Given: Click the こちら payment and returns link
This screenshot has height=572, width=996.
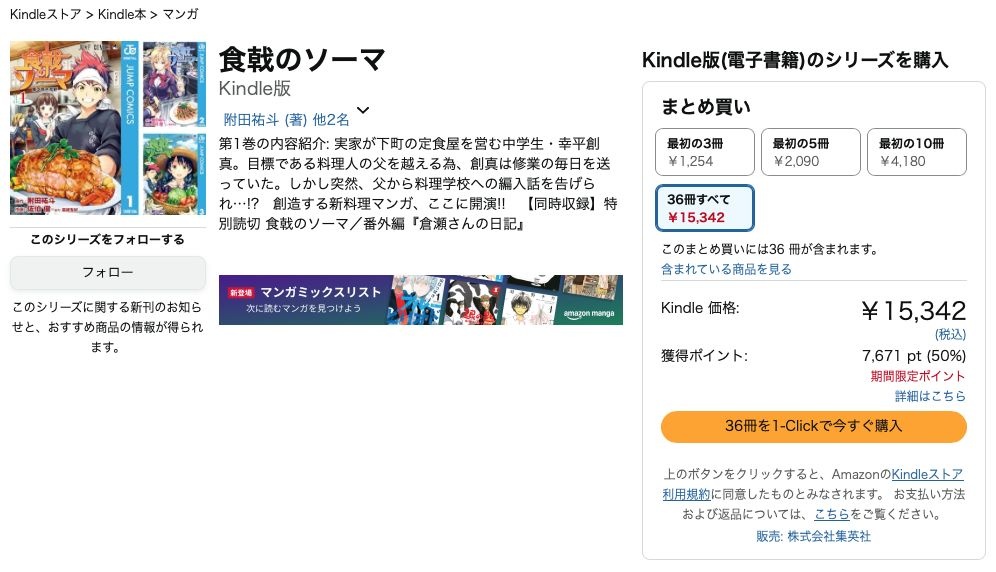Looking at the screenshot, I should [831, 514].
